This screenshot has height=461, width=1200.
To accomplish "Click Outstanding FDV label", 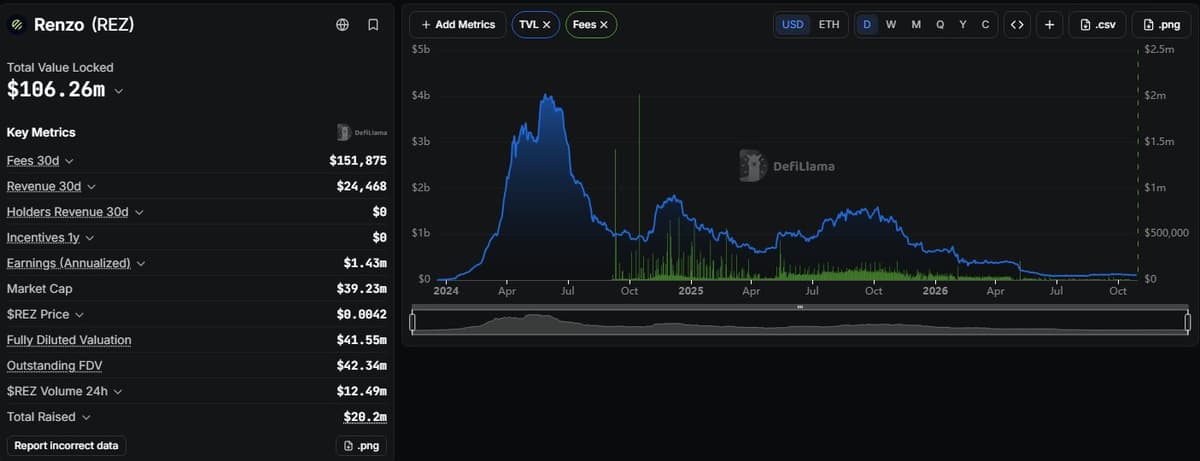I will 54,366.
